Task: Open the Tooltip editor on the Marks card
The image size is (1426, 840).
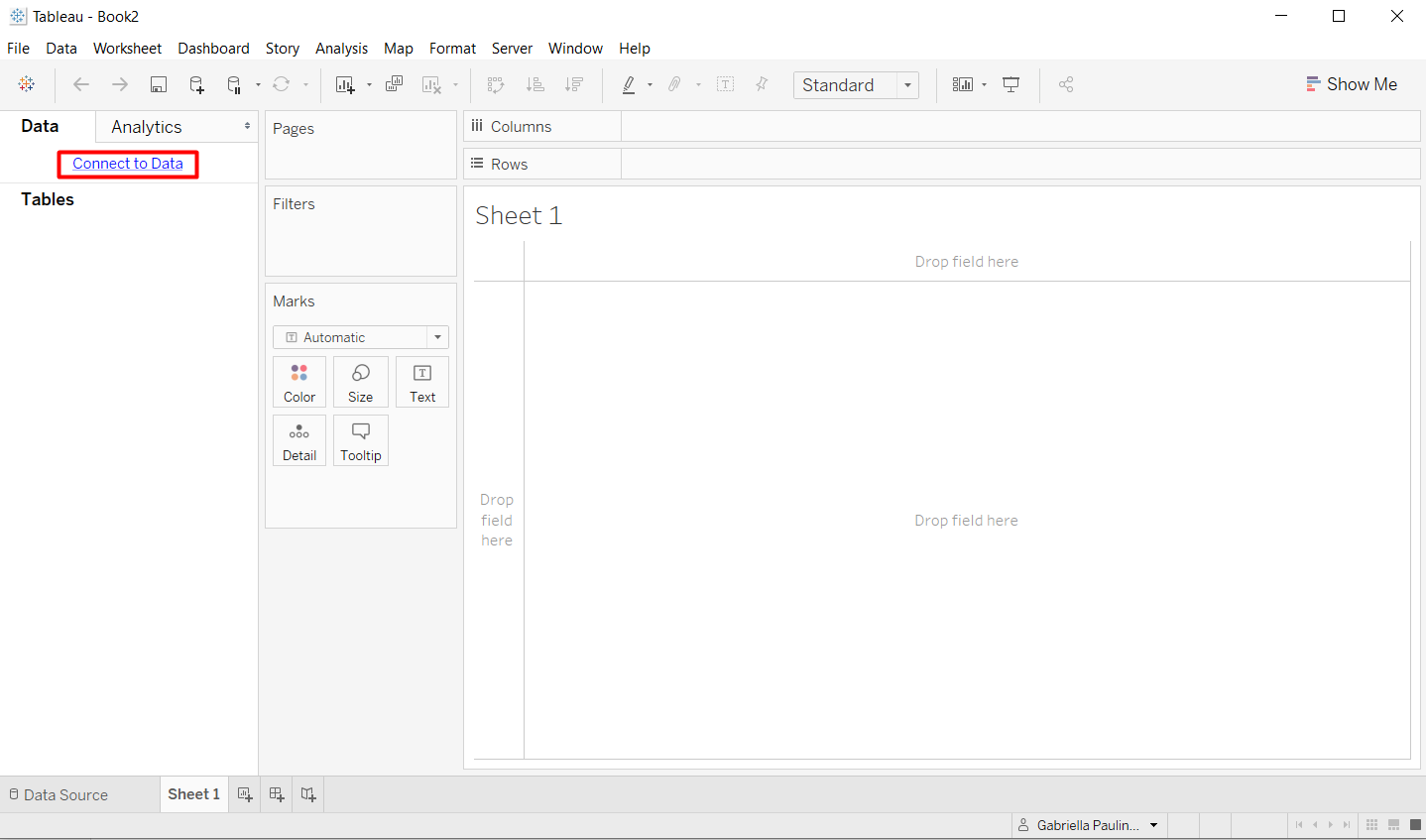Action: click(360, 440)
